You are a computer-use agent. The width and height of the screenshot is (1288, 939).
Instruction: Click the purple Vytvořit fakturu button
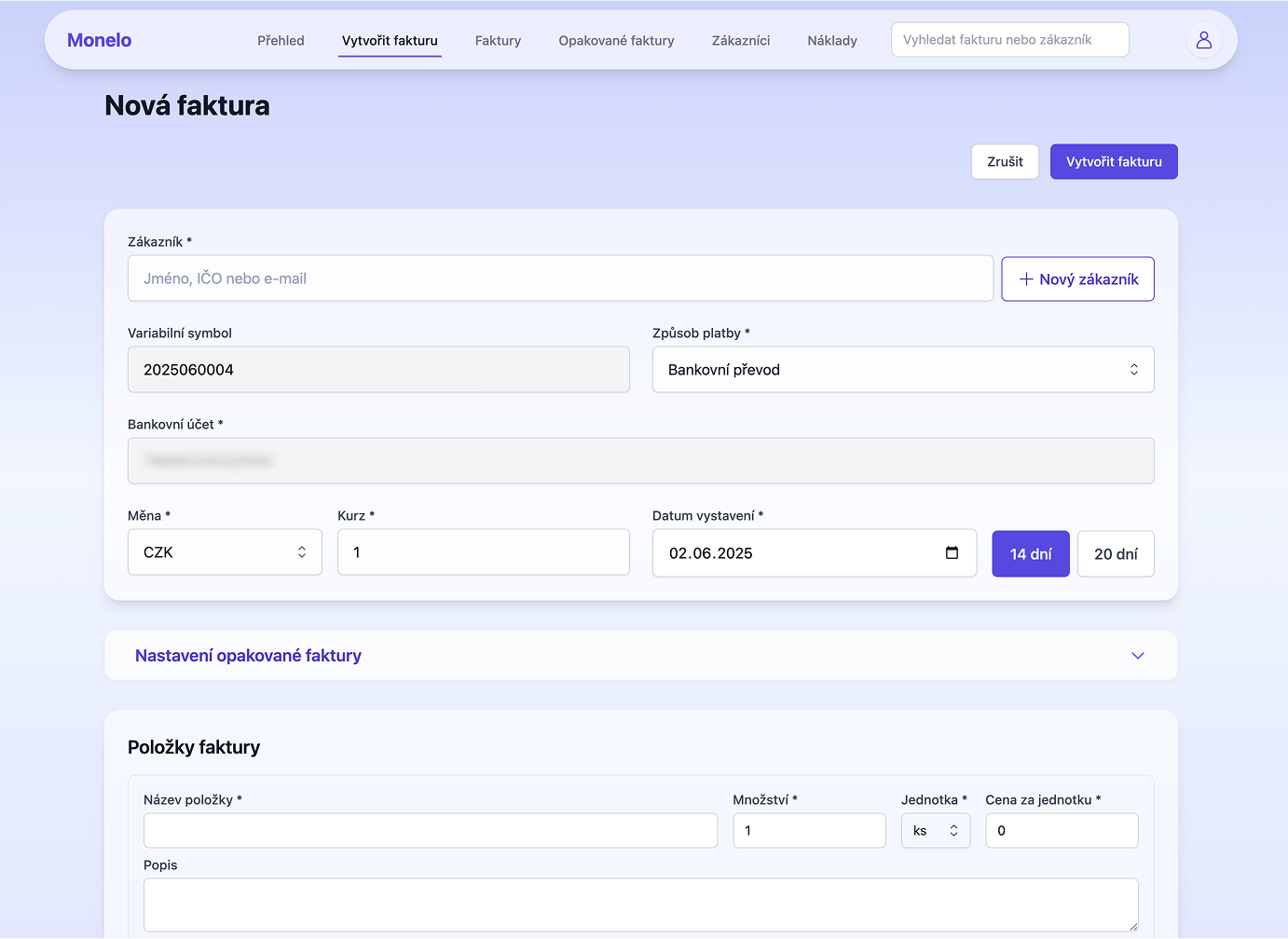[1114, 162]
